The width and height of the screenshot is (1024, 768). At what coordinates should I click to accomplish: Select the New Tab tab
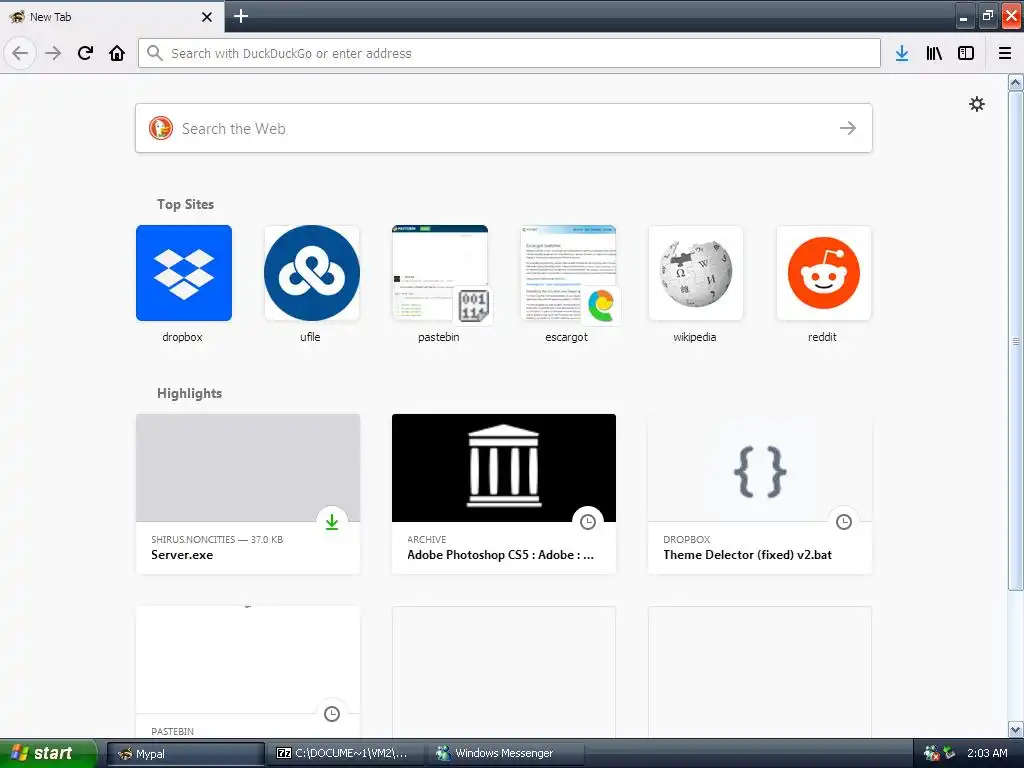coord(112,16)
